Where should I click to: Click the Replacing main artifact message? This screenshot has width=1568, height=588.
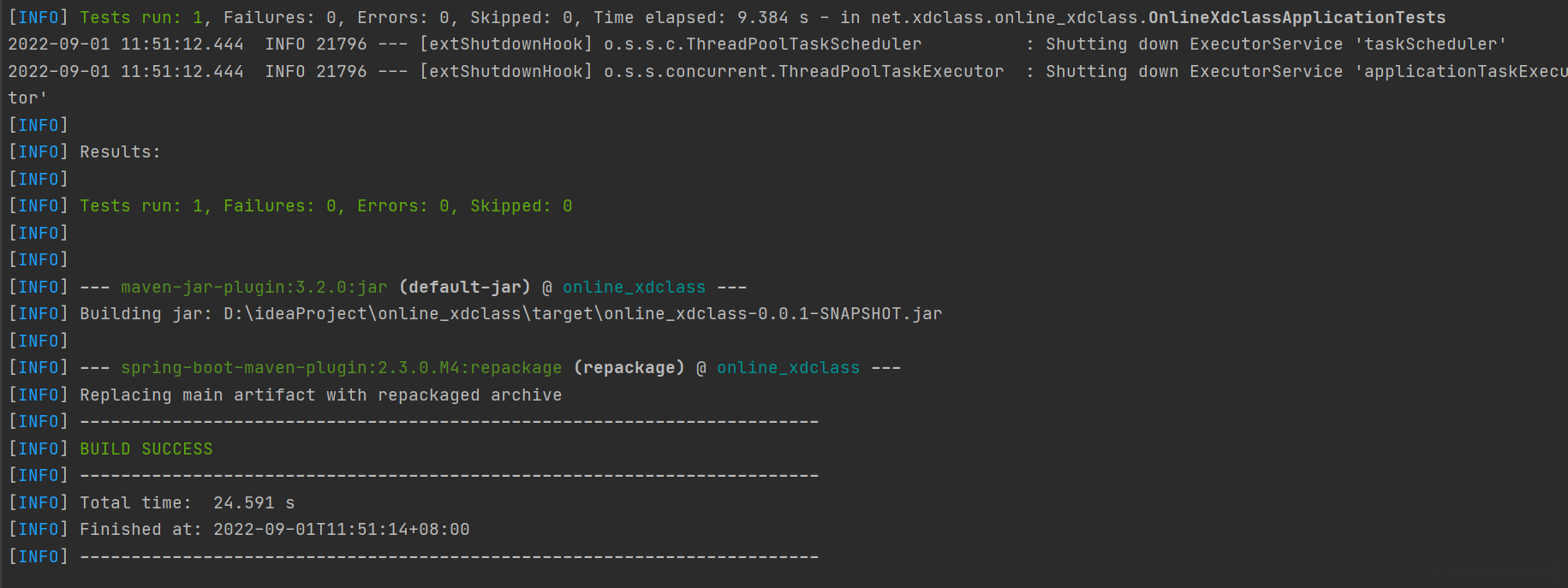click(320, 395)
